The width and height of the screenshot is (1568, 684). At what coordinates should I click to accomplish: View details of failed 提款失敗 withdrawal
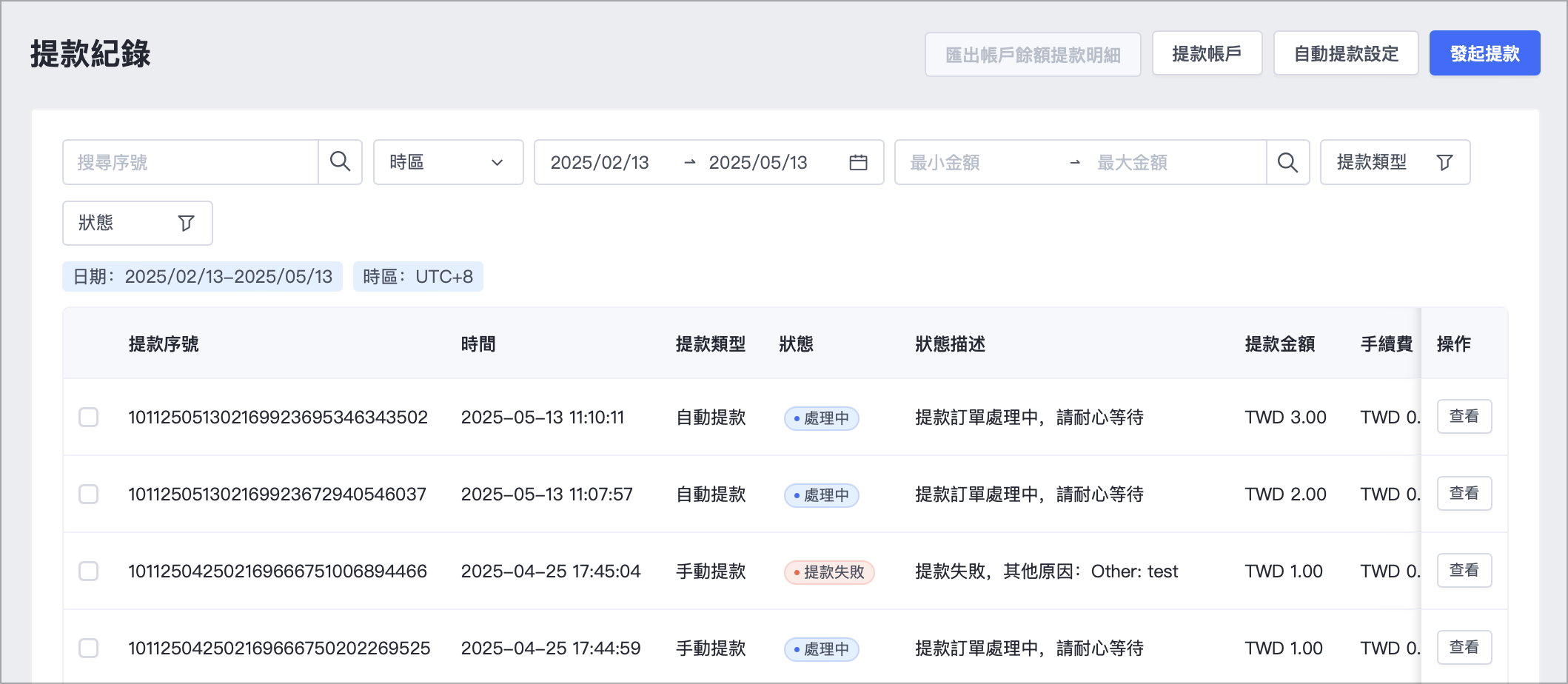(1464, 570)
